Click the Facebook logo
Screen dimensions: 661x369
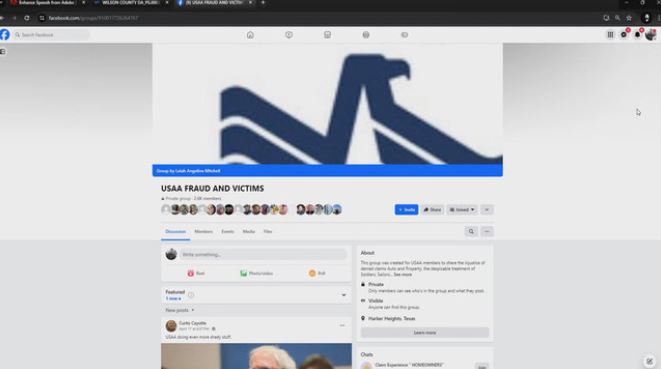click(x=5, y=35)
